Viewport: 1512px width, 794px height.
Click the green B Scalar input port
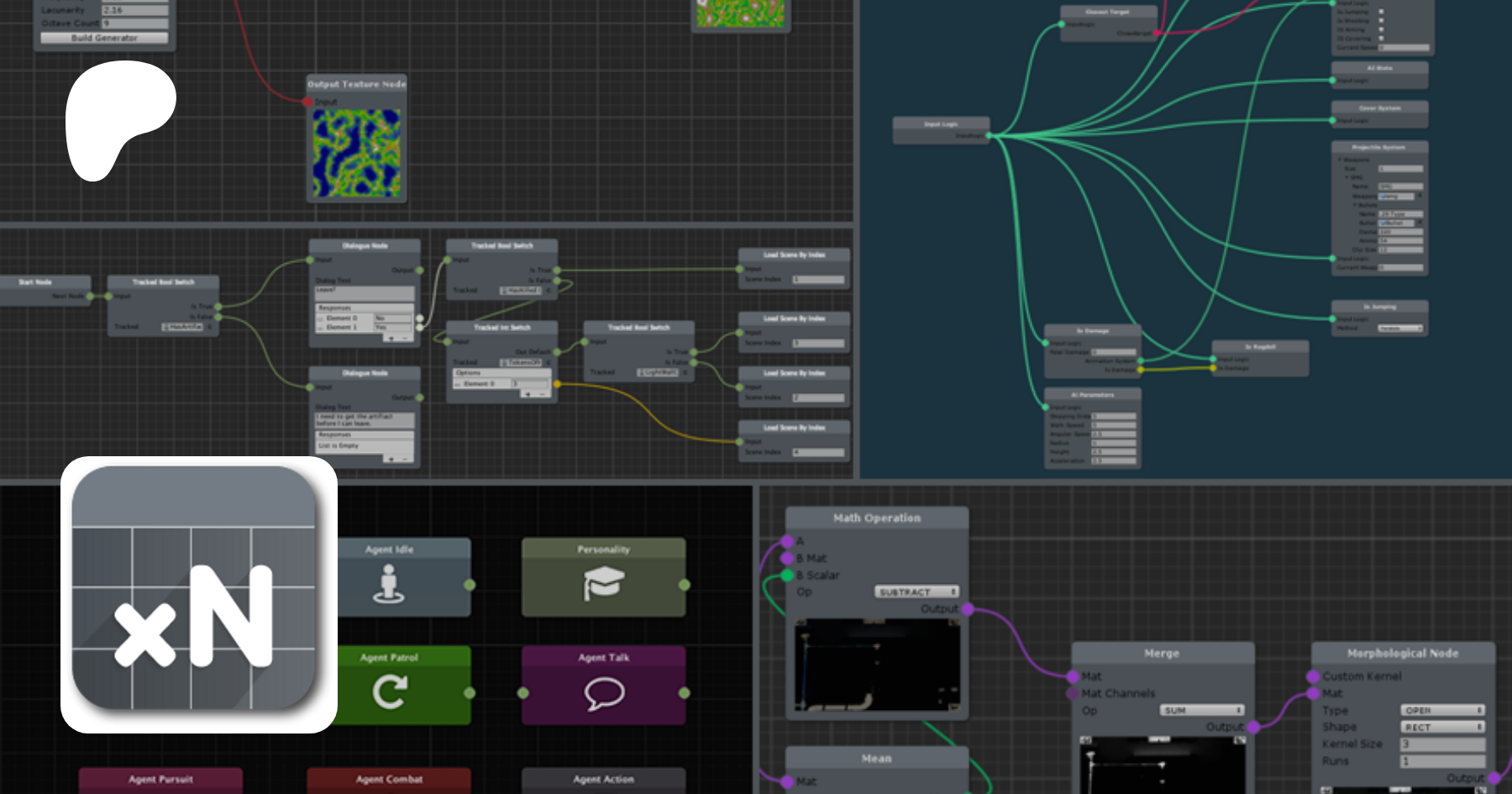[x=787, y=576]
